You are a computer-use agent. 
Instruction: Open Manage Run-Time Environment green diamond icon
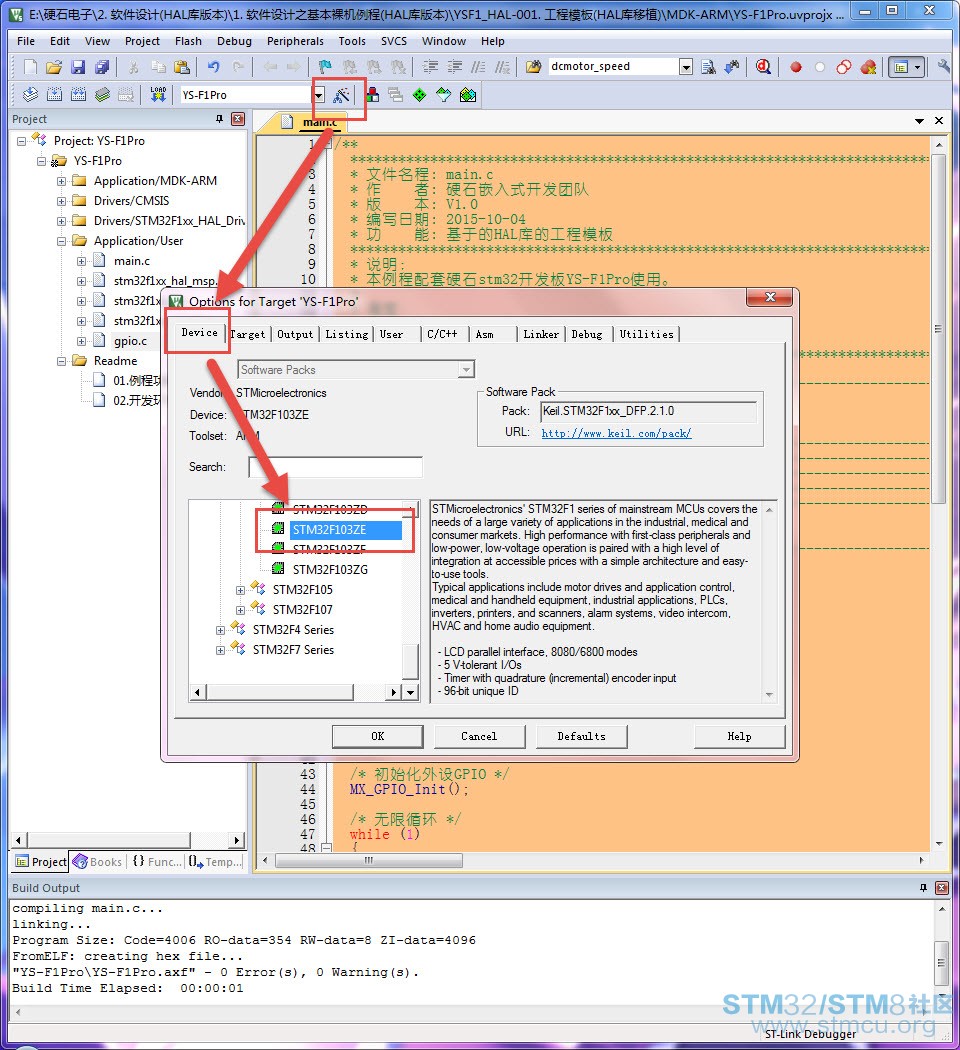click(419, 94)
